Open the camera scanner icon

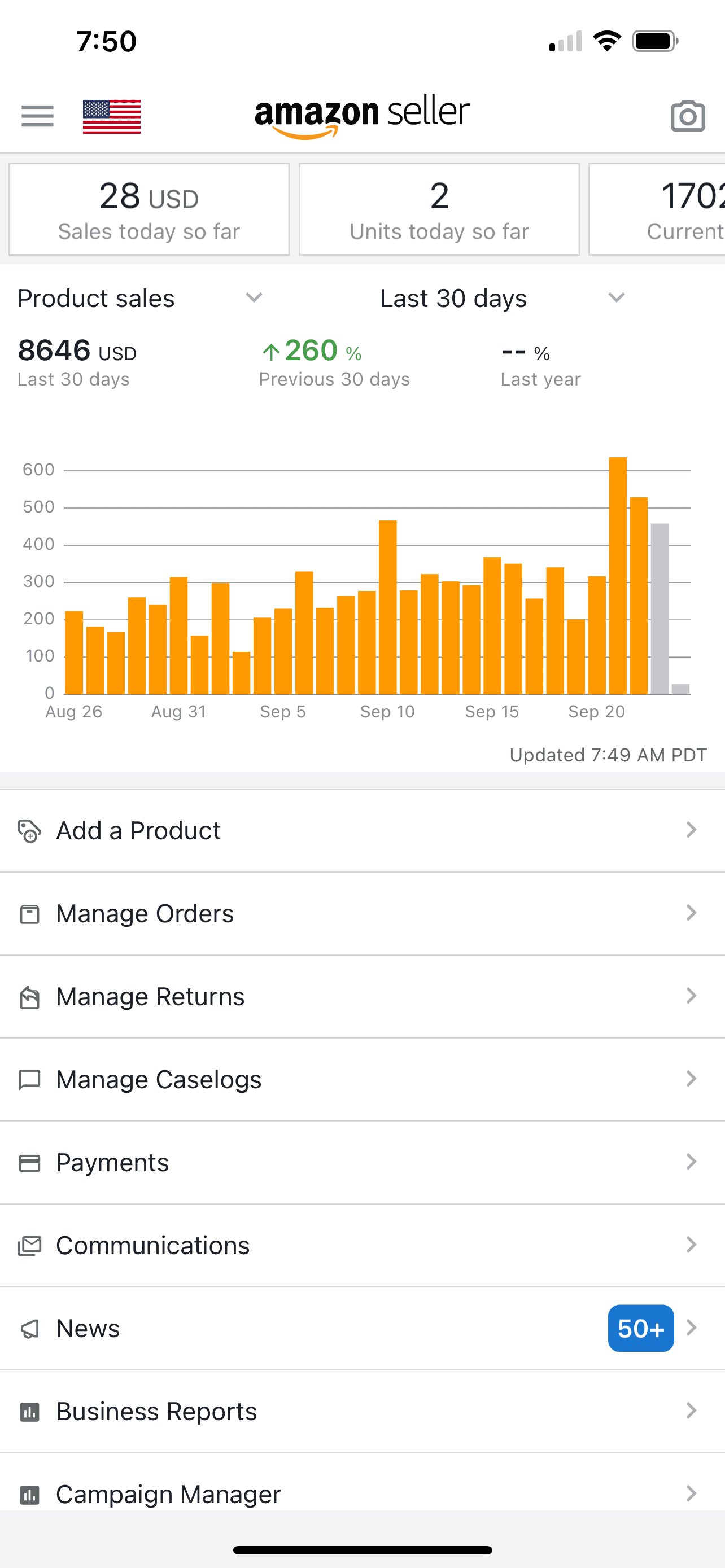point(687,116)
